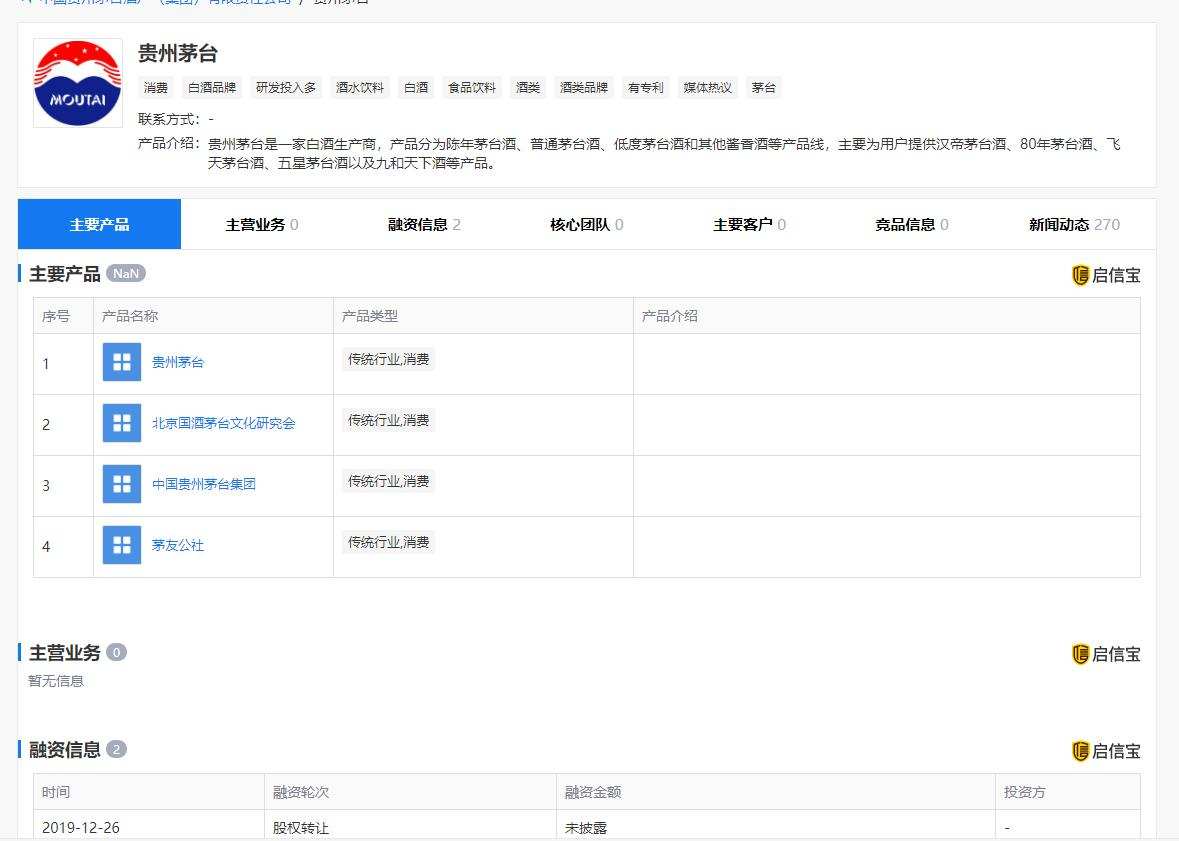Screen dimensions: 1179x841
Task: Open the 中国贵州茅台集团 link
Action: (204, 484)
